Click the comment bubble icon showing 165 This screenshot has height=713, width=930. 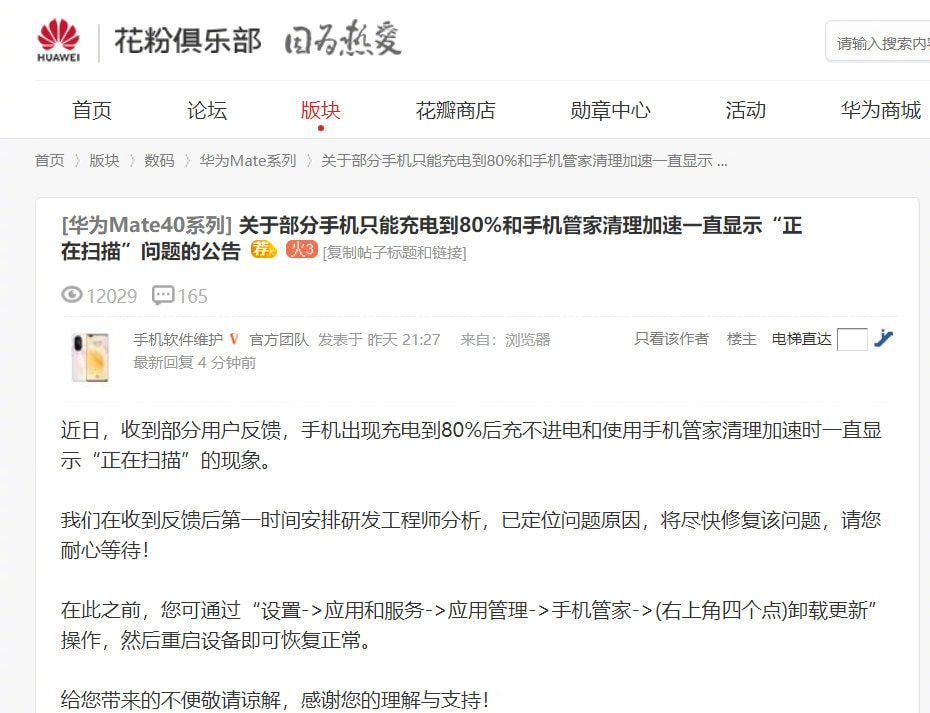coord(163,295)
